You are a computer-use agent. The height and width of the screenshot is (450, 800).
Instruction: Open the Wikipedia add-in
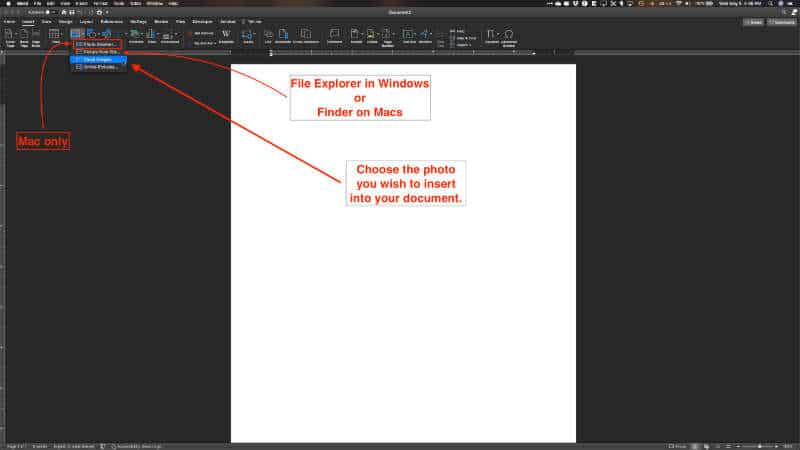click(226, 36)
